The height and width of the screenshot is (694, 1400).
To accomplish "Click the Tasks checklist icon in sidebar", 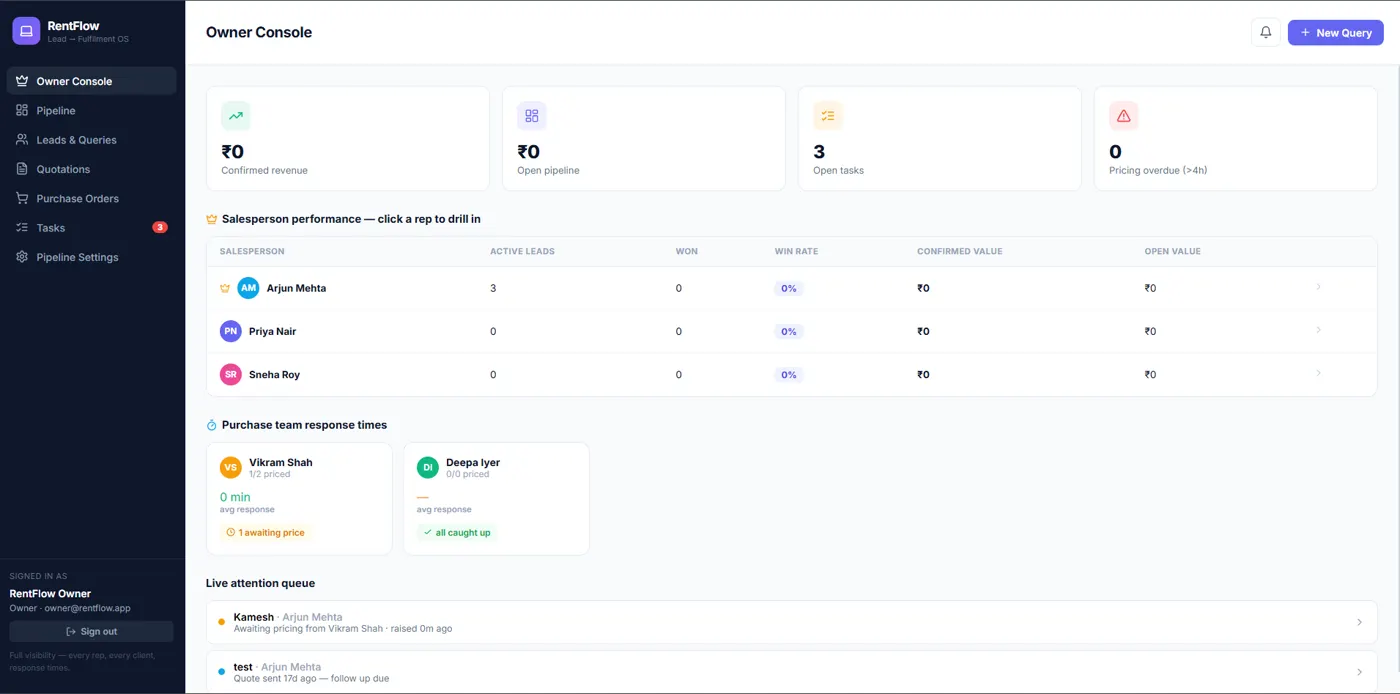I will pyautogui.click(x=22, y=228).
